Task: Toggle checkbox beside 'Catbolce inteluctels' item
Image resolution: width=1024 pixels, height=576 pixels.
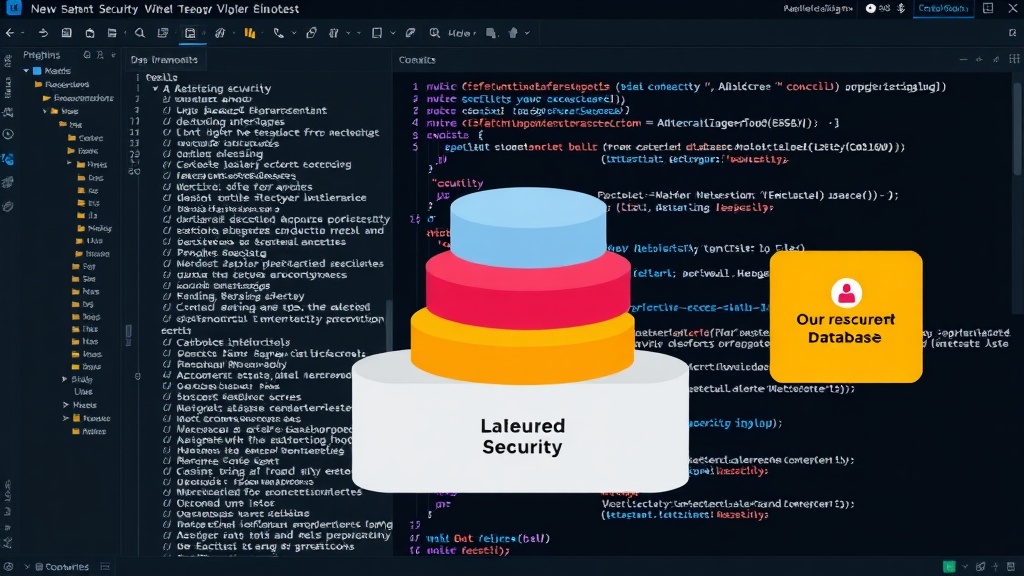Action: click(x=167, y=342)
